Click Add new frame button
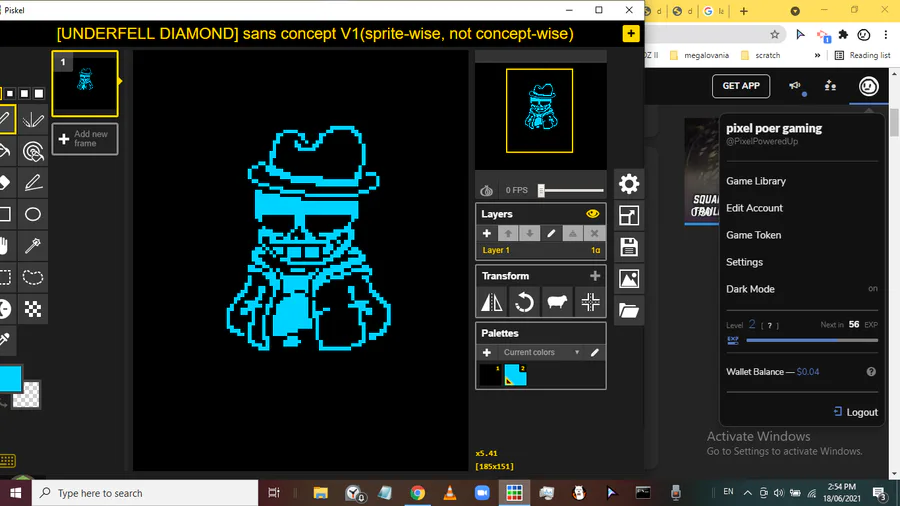Viewport: 900px width, 506px height. click(85, 139)
